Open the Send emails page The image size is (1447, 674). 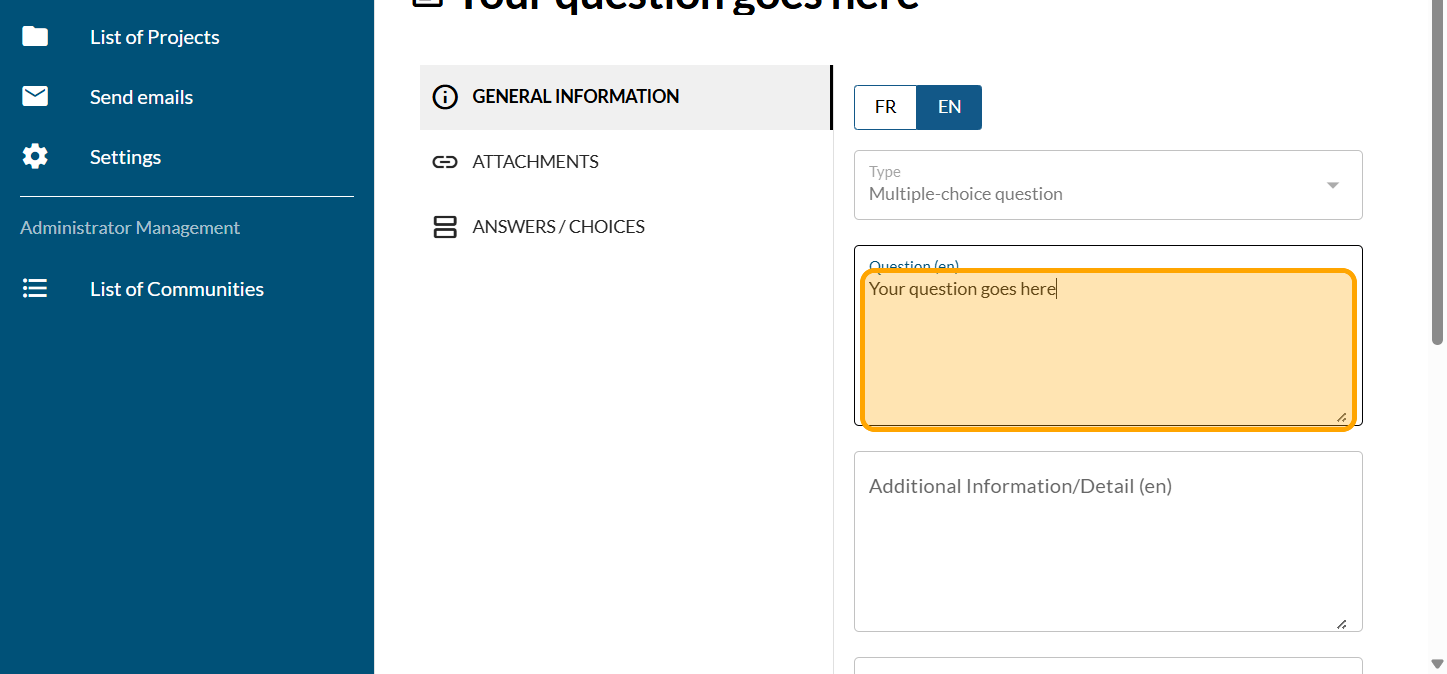pos(141,97)
